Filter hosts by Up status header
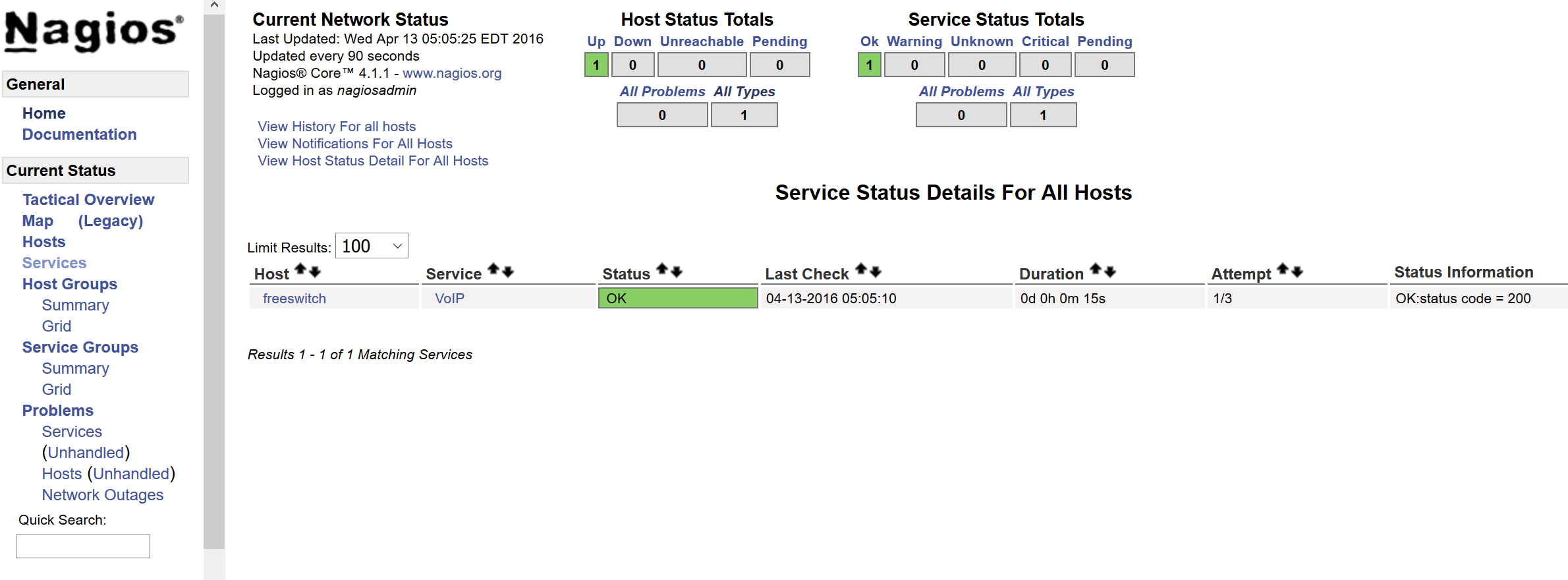1568x580 pixels. coord(596,42)
